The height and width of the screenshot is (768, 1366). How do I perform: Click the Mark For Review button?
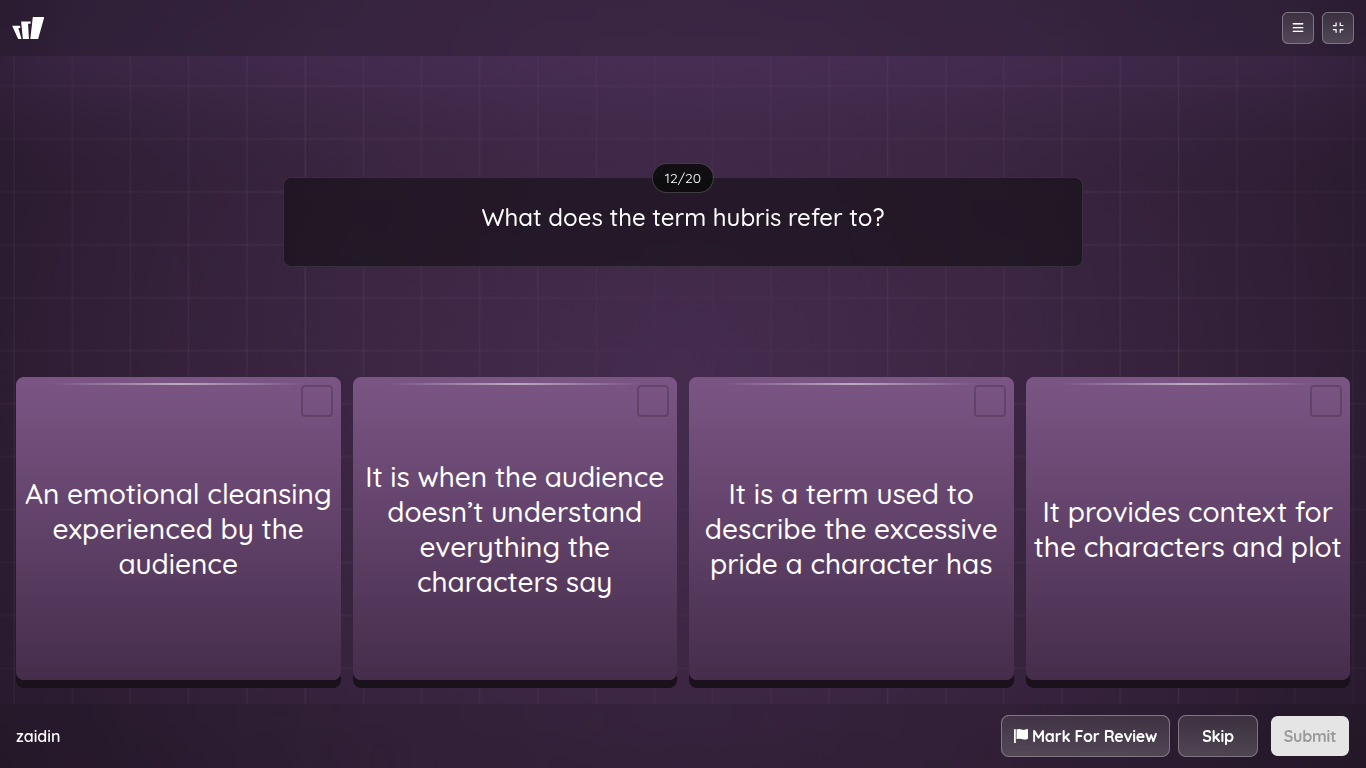(1084, 735)
